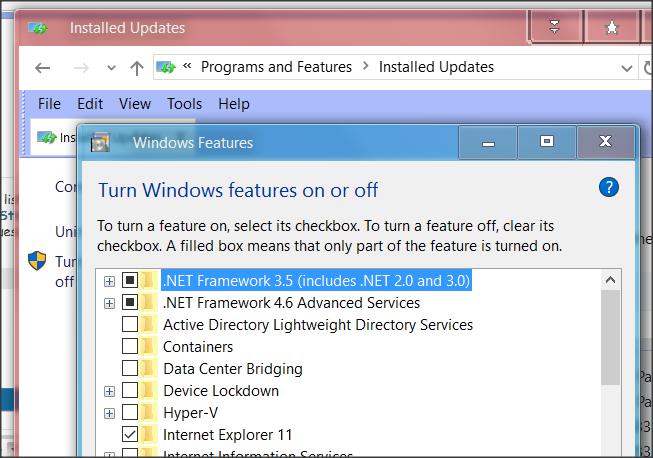Enable Active Directory Lightweight Directory Services checkbox
The height and width of the screenshot is (458, 653).
(130, 324)
